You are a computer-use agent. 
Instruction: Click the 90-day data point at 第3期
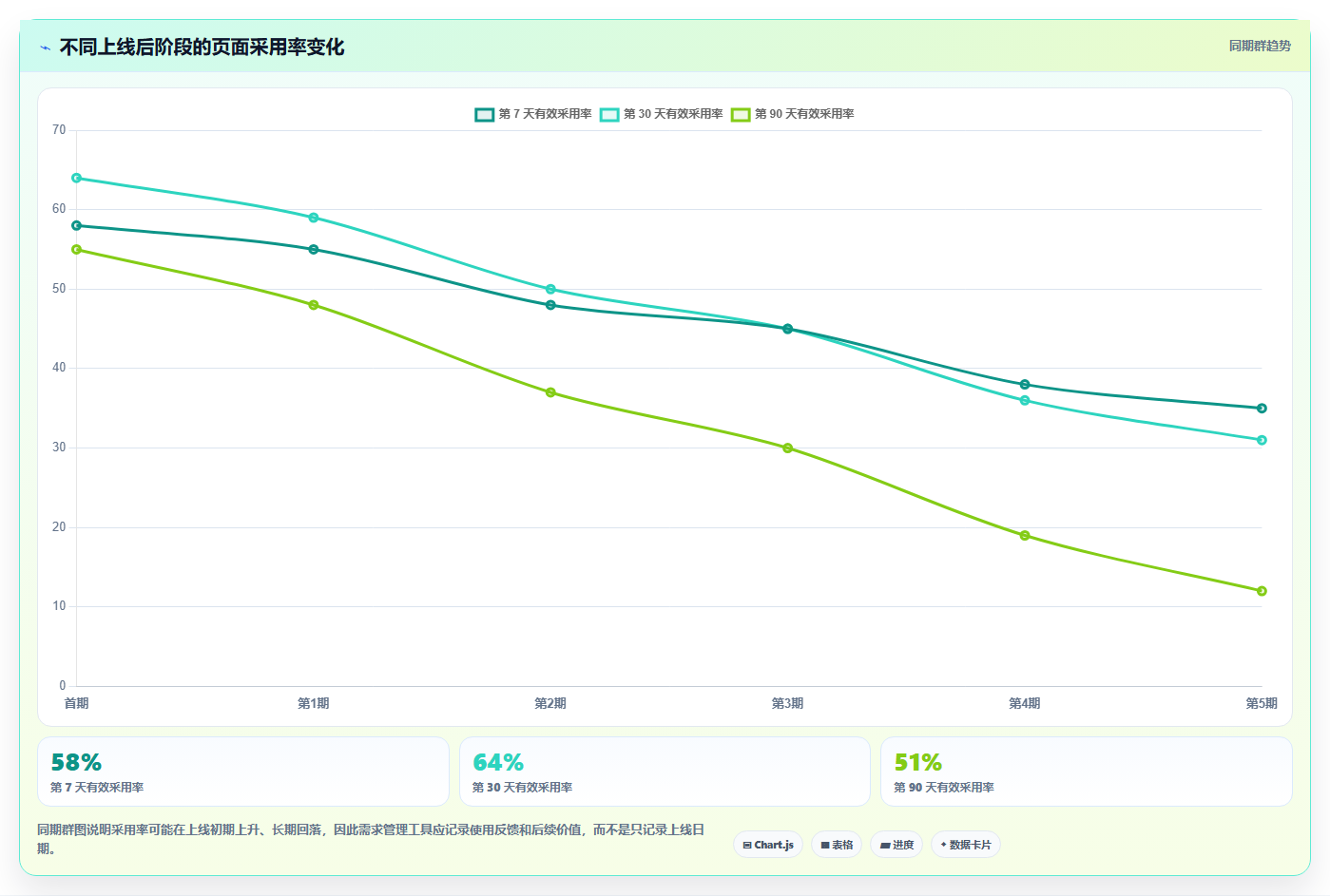788,448
